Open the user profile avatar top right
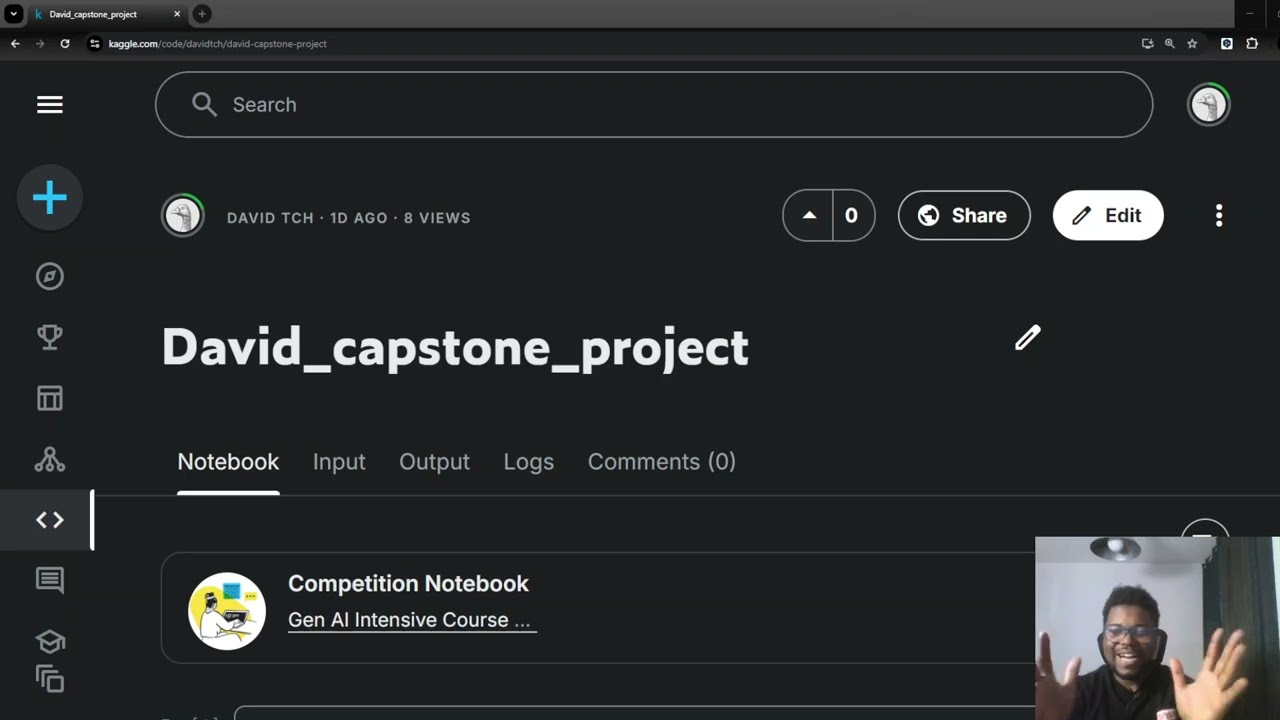 1208,104
